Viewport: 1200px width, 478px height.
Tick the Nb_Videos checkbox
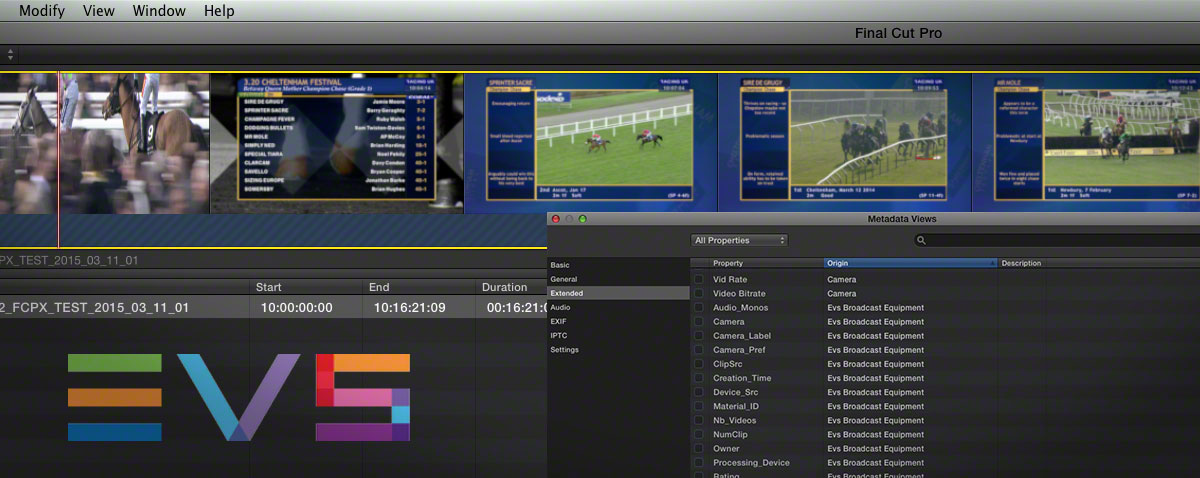point(699,420)
